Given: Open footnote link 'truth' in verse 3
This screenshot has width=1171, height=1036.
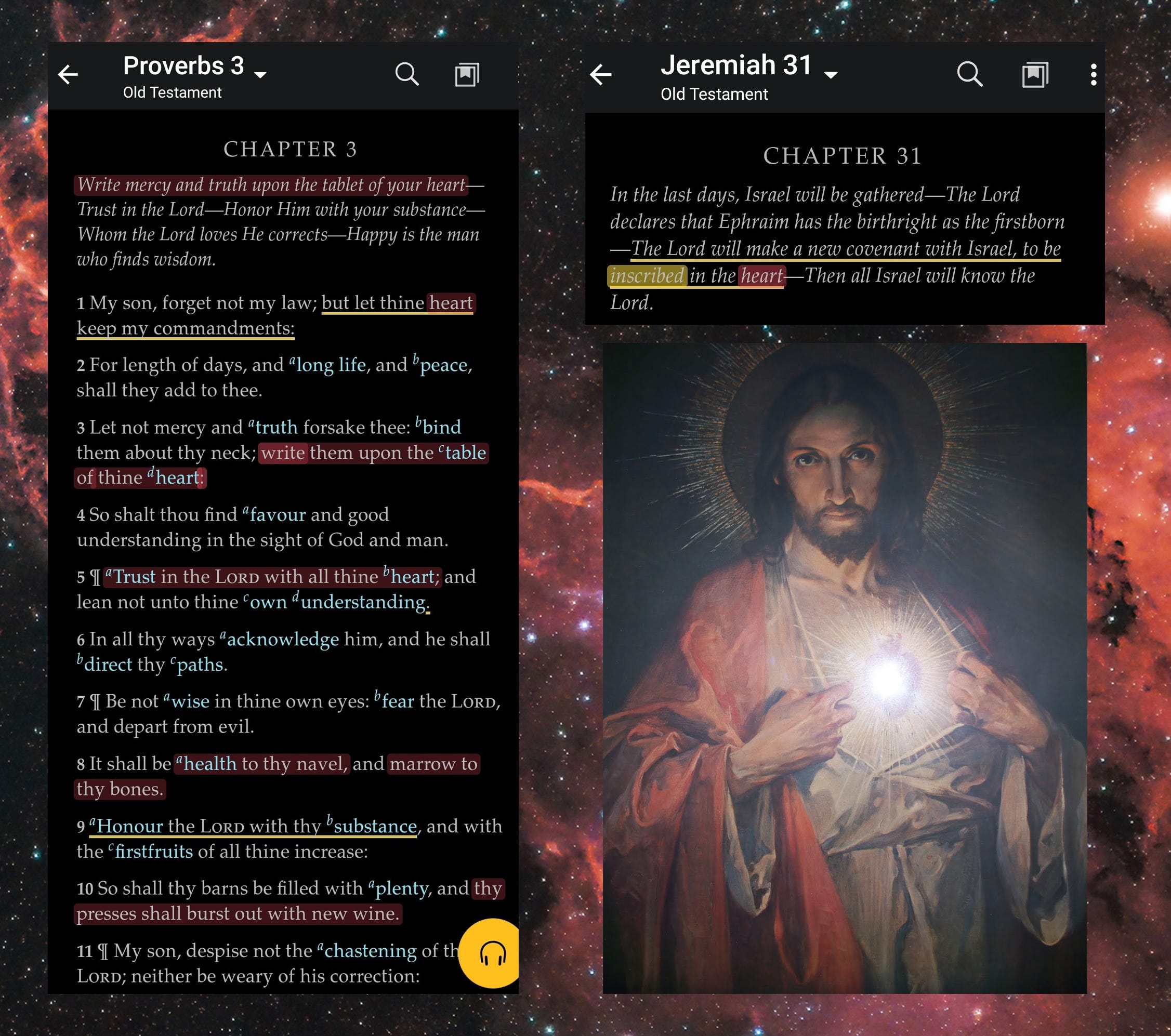Looking at the screenshot, I should 273,427.
